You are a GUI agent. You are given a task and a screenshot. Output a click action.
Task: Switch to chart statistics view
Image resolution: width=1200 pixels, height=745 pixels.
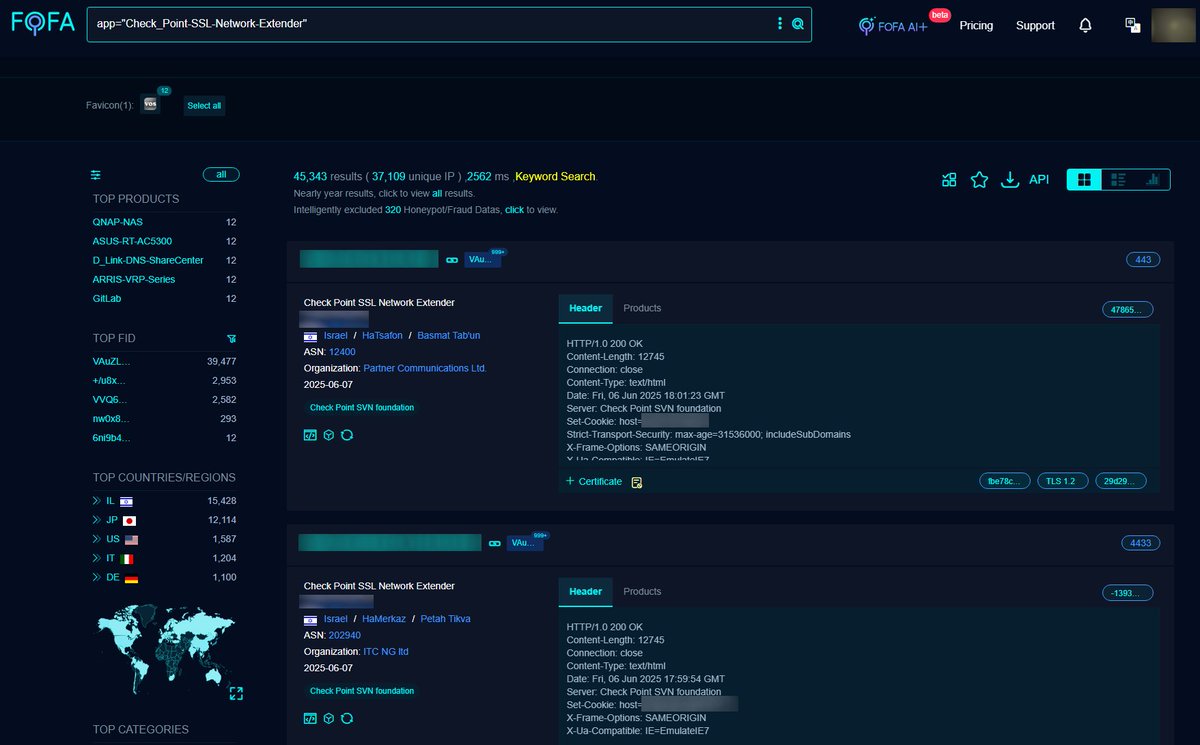tap(1152, 180)
